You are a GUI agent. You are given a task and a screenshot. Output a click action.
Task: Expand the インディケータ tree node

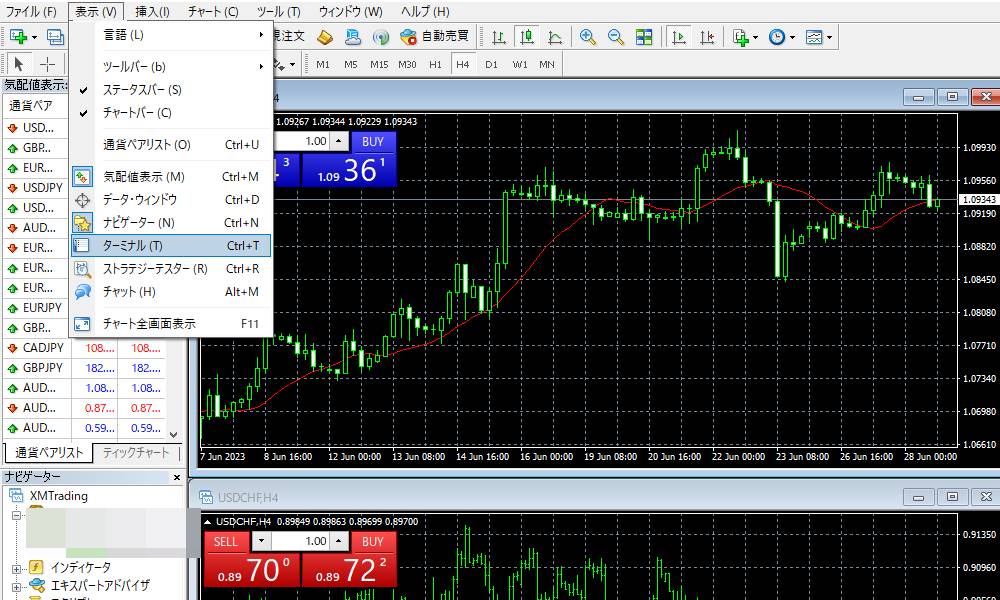point(17,568)
